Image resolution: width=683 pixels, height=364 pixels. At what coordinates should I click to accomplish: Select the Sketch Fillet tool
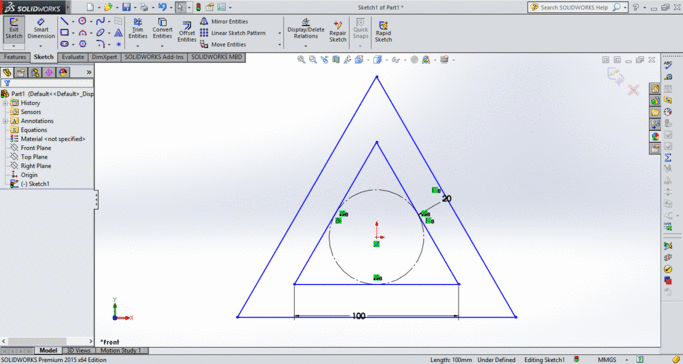(101, 44)
